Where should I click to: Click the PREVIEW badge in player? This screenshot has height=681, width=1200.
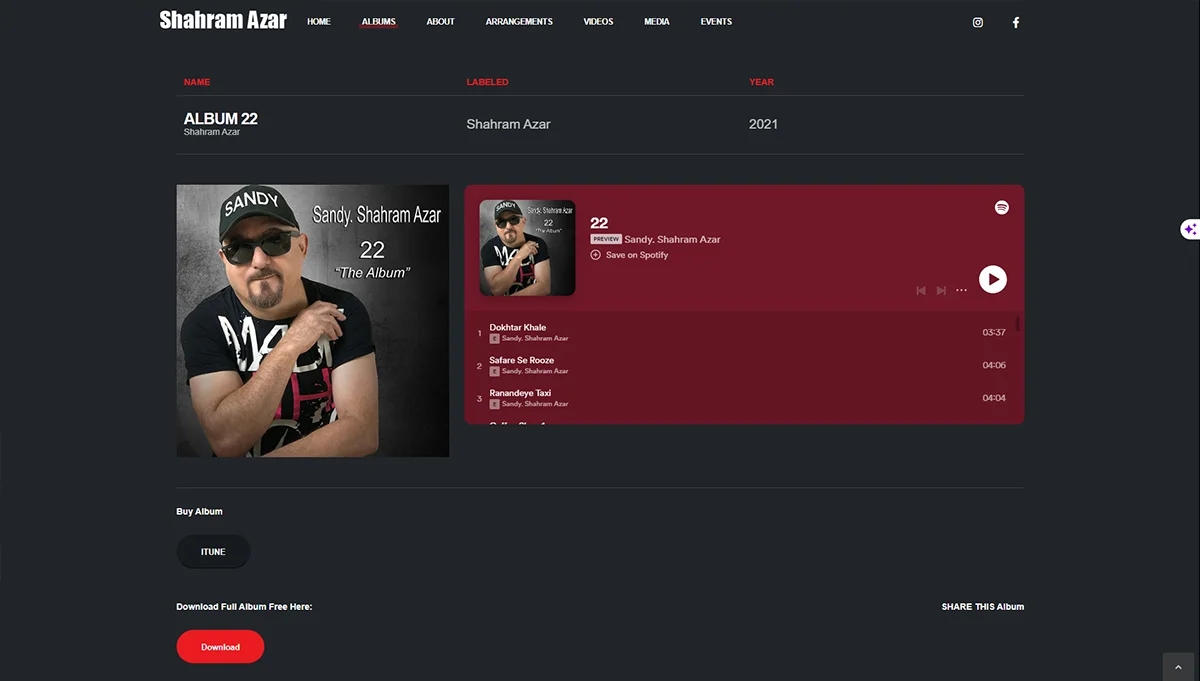(606, 240)
